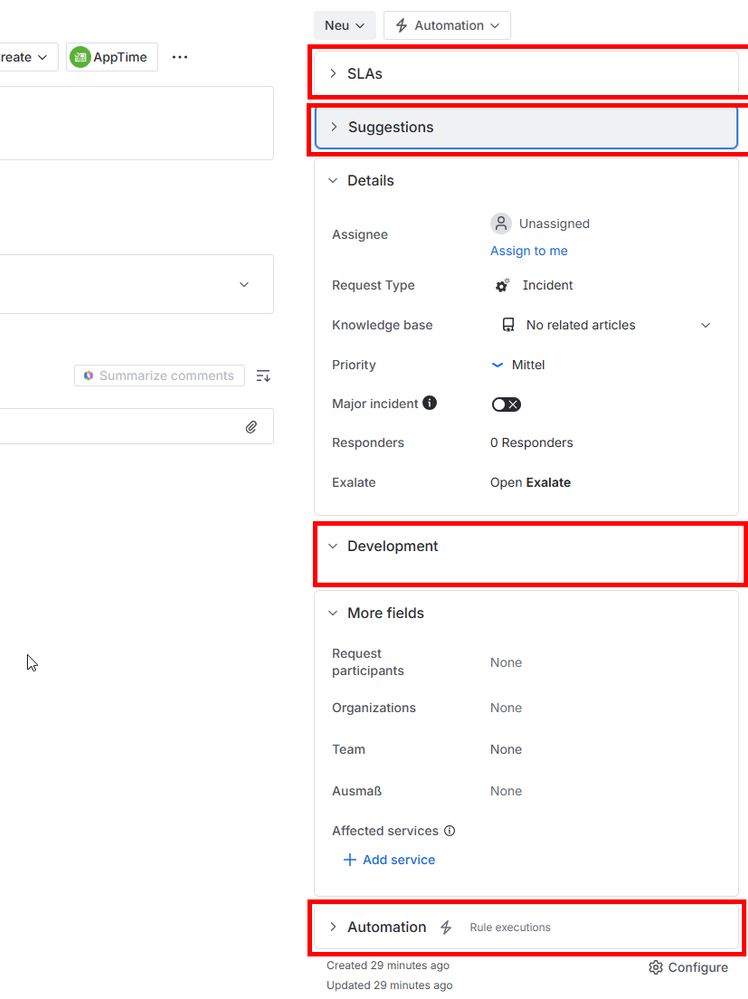
Task: Open the AppTime app
Action: pyautogui.click(x=110, y=57)
